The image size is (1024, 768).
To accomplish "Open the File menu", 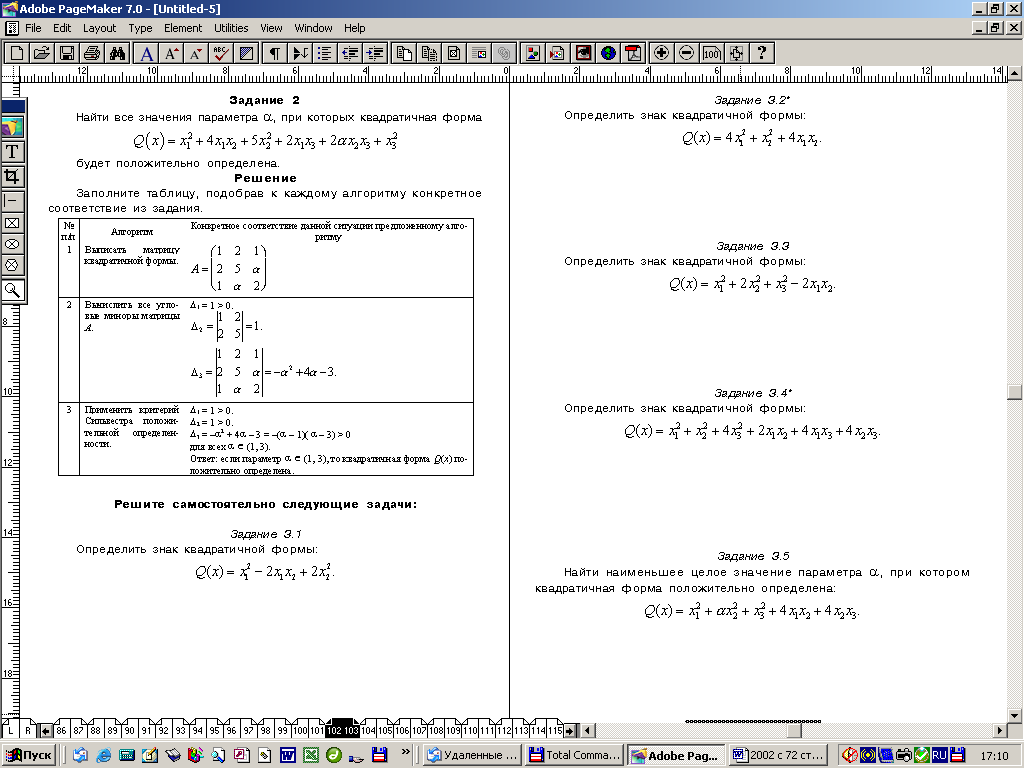I will (33, 28).
